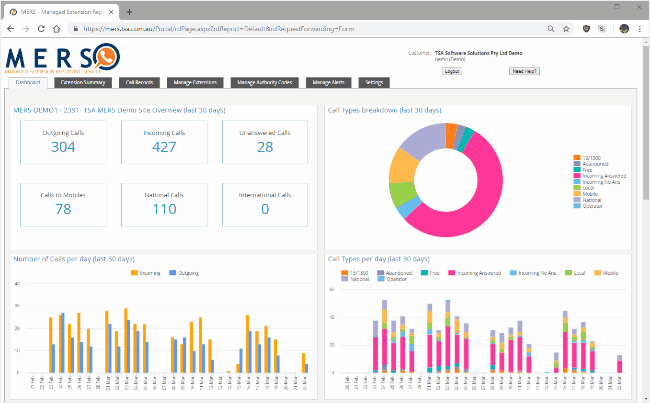Toggle Abandoned in the donut chart legend

click(x=591, y=164)
